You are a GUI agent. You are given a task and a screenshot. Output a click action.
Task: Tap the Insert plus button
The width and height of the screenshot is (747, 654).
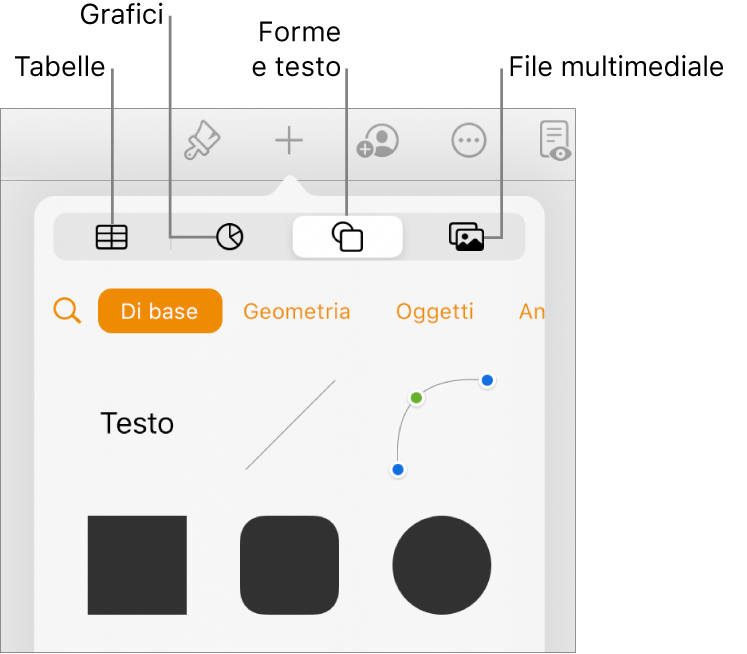tap(289, 141)
